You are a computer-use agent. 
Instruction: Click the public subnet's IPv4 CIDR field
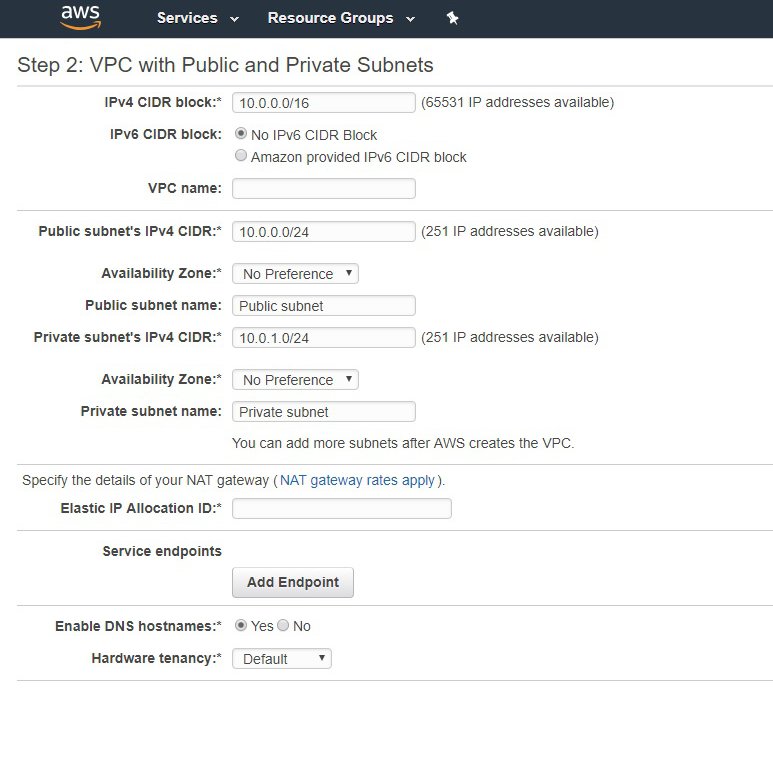click(323, 231)
